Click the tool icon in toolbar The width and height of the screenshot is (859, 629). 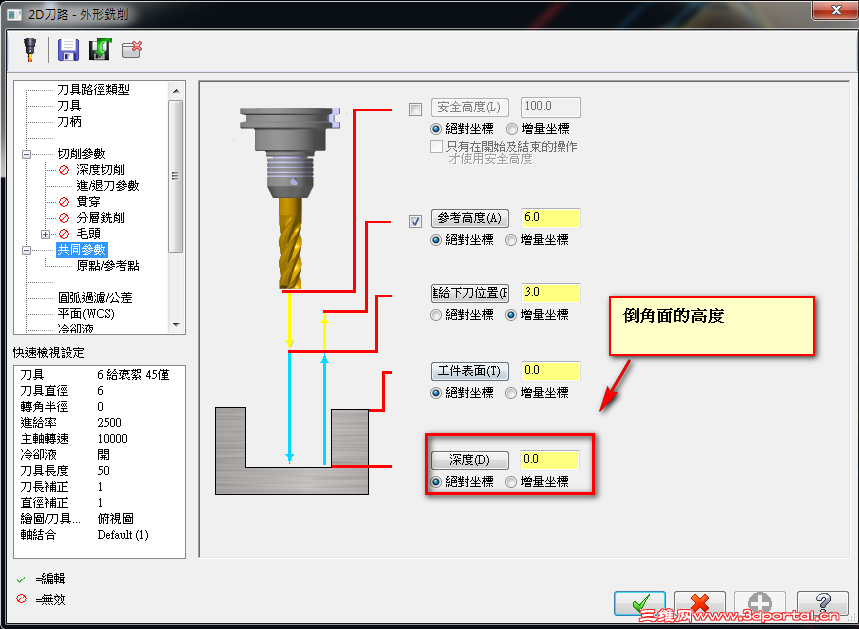click(30, 49)
